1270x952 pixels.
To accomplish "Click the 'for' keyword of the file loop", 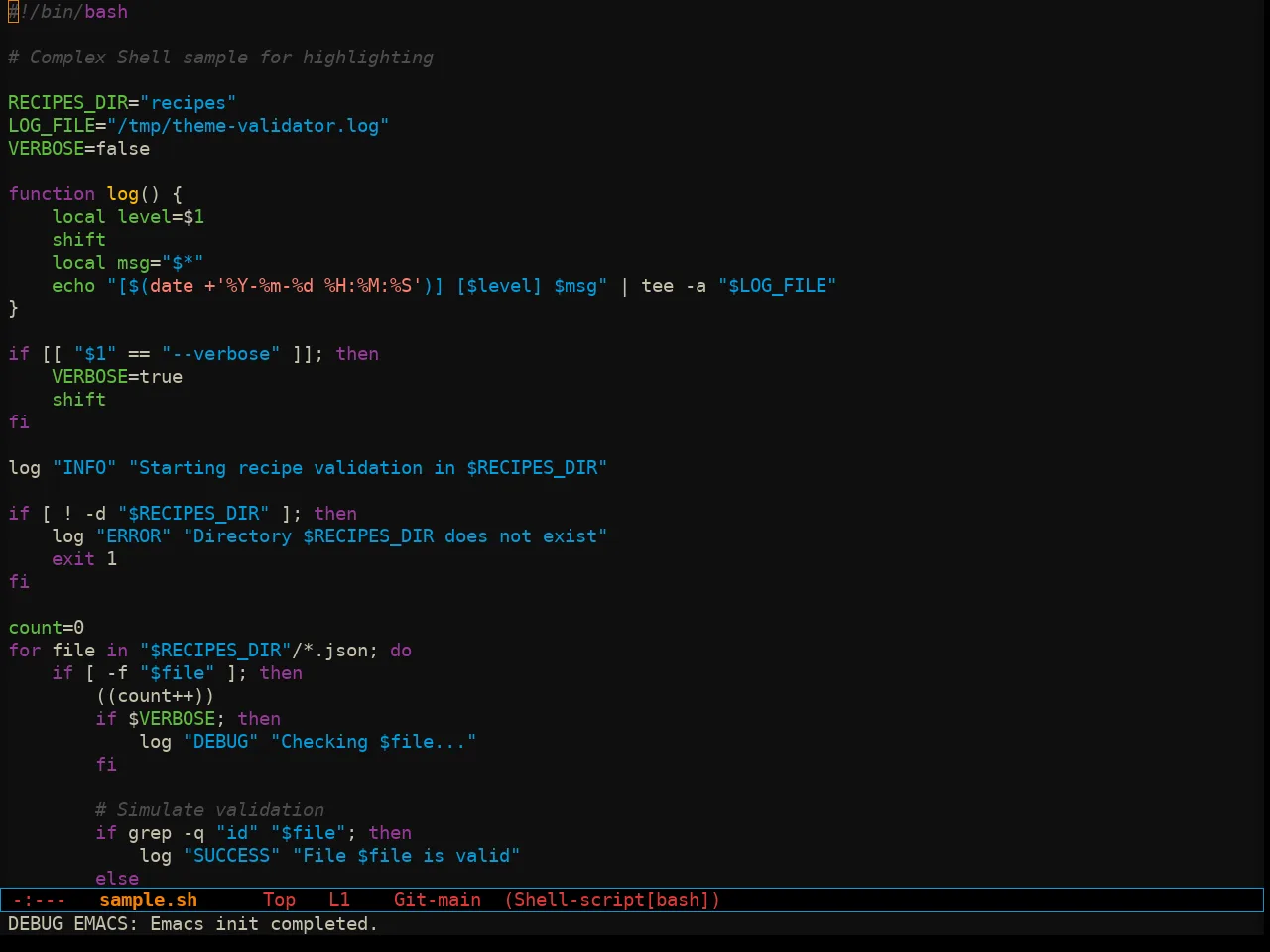I will pyautogui.click(x=24, y=651).
